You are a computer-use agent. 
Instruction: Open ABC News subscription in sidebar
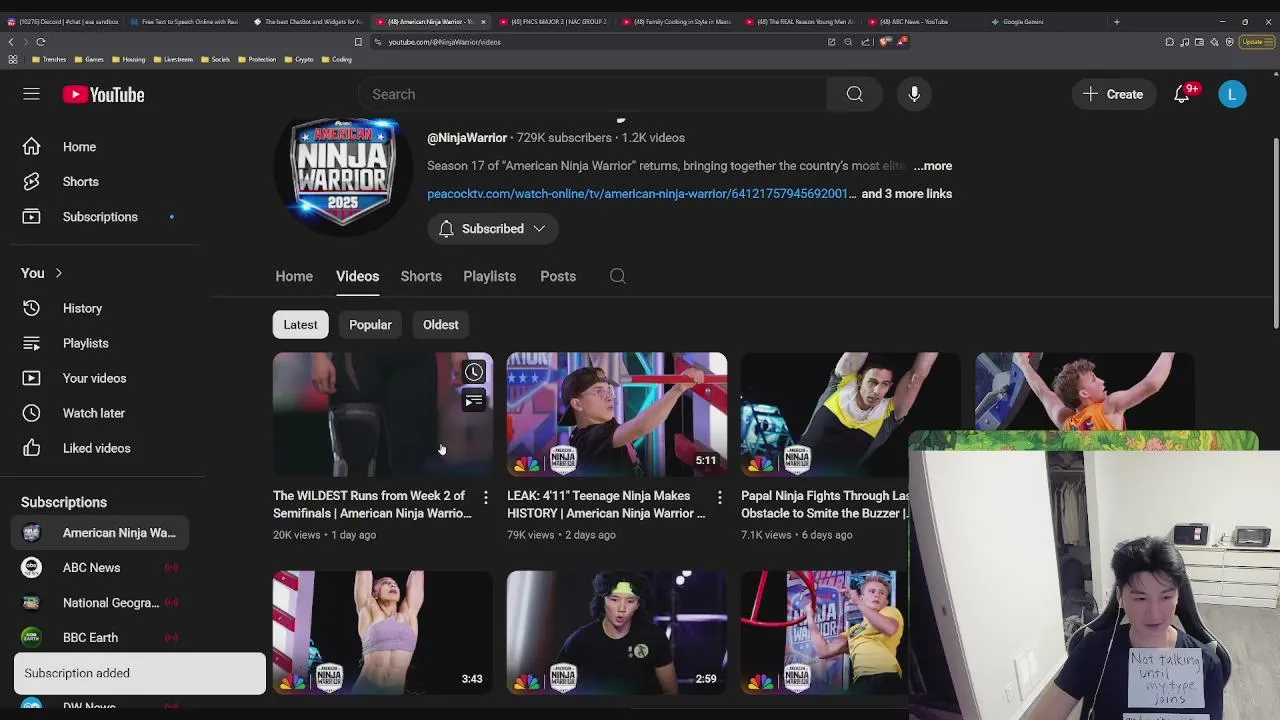point(100,568)
